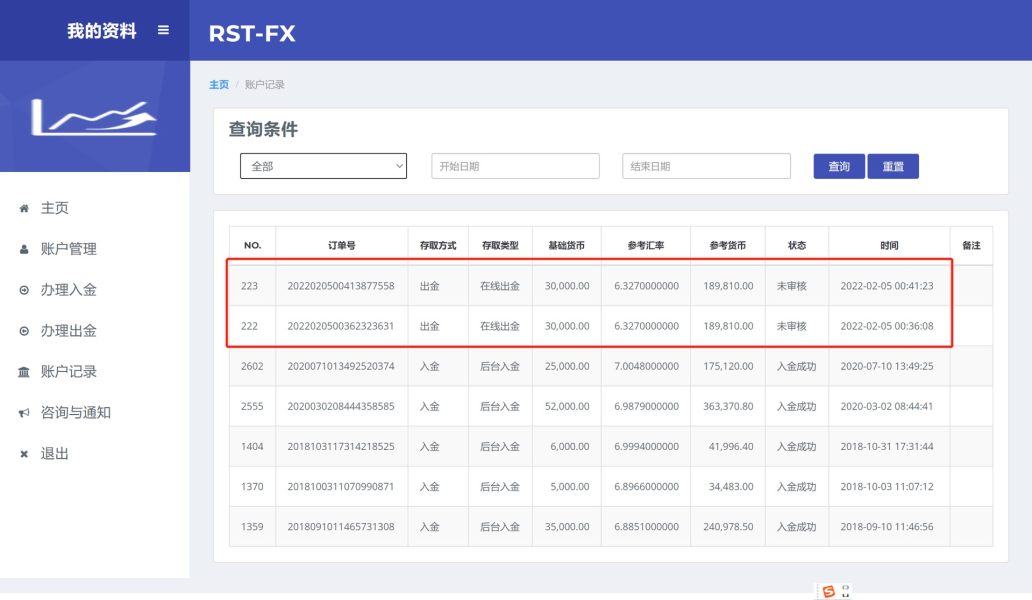
Task: Click the 基础货币 column header
Action: pyautogui.click(x=567, y=245)
